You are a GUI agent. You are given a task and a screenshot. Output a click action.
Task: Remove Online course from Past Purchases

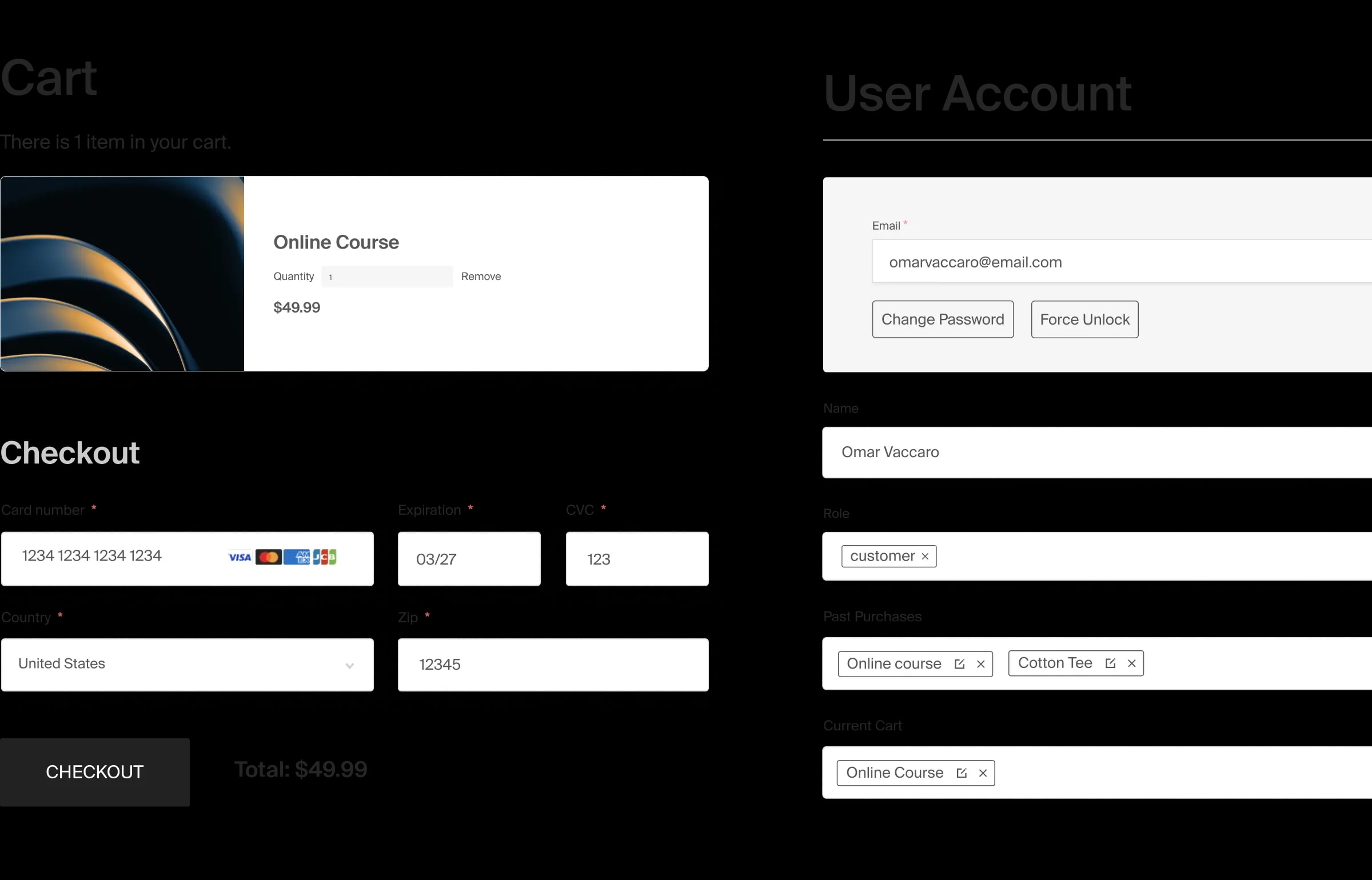981,663
